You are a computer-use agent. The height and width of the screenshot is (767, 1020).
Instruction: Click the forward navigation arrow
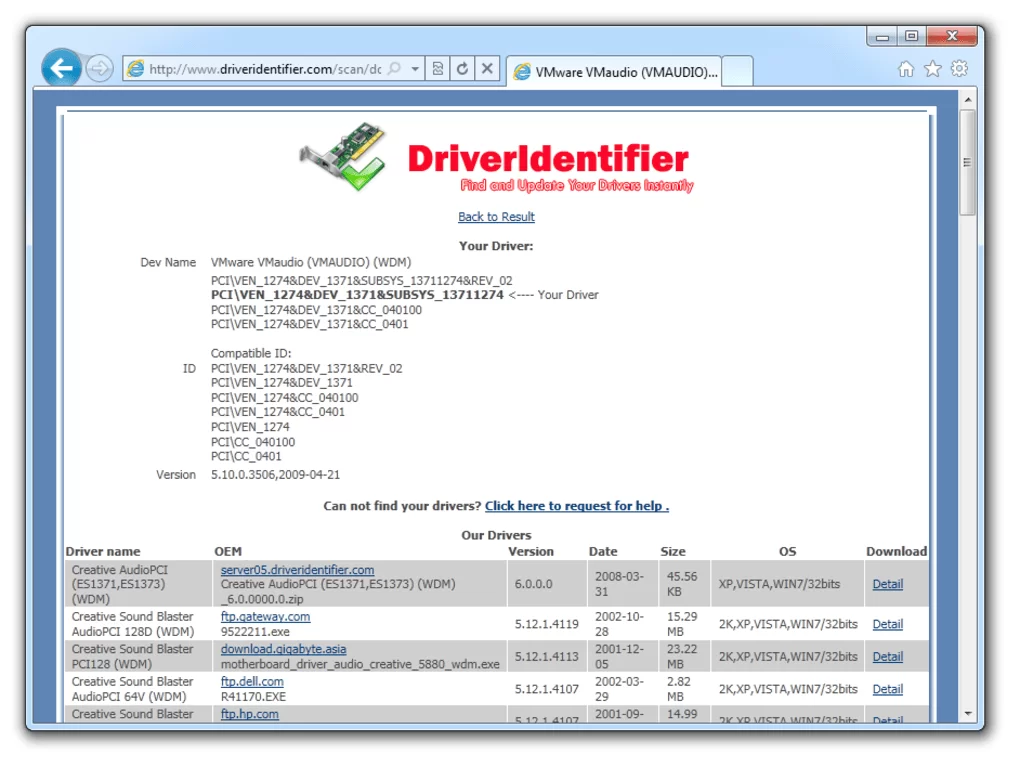pos(100,69)
